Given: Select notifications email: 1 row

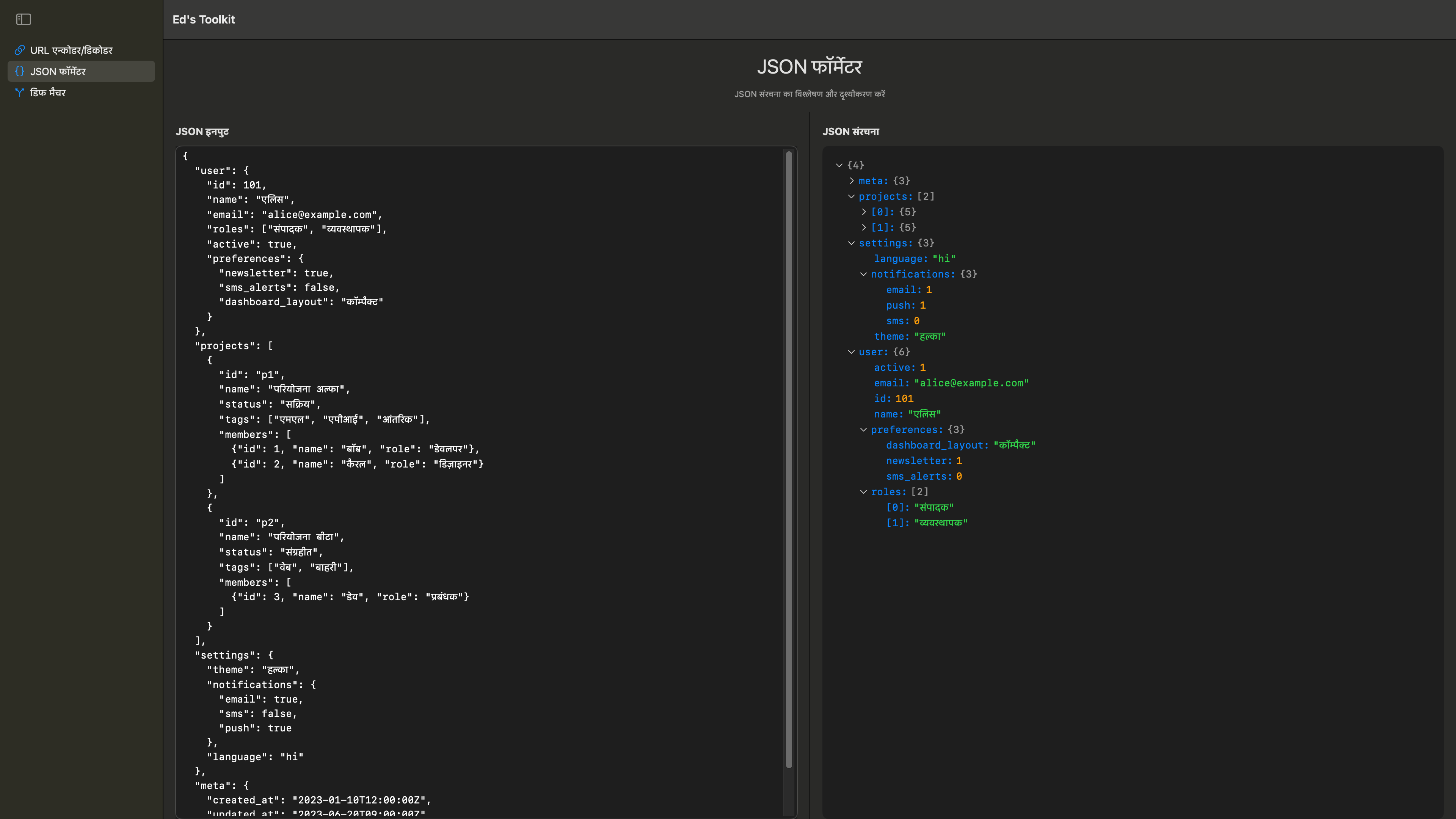Looking at the screenshot, I should (909, 289).
